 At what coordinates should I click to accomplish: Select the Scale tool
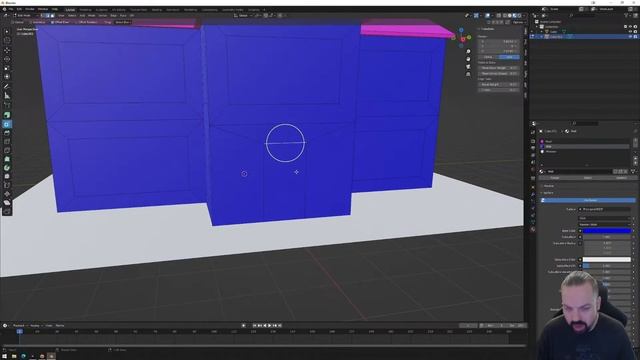(x=7, y=68)
